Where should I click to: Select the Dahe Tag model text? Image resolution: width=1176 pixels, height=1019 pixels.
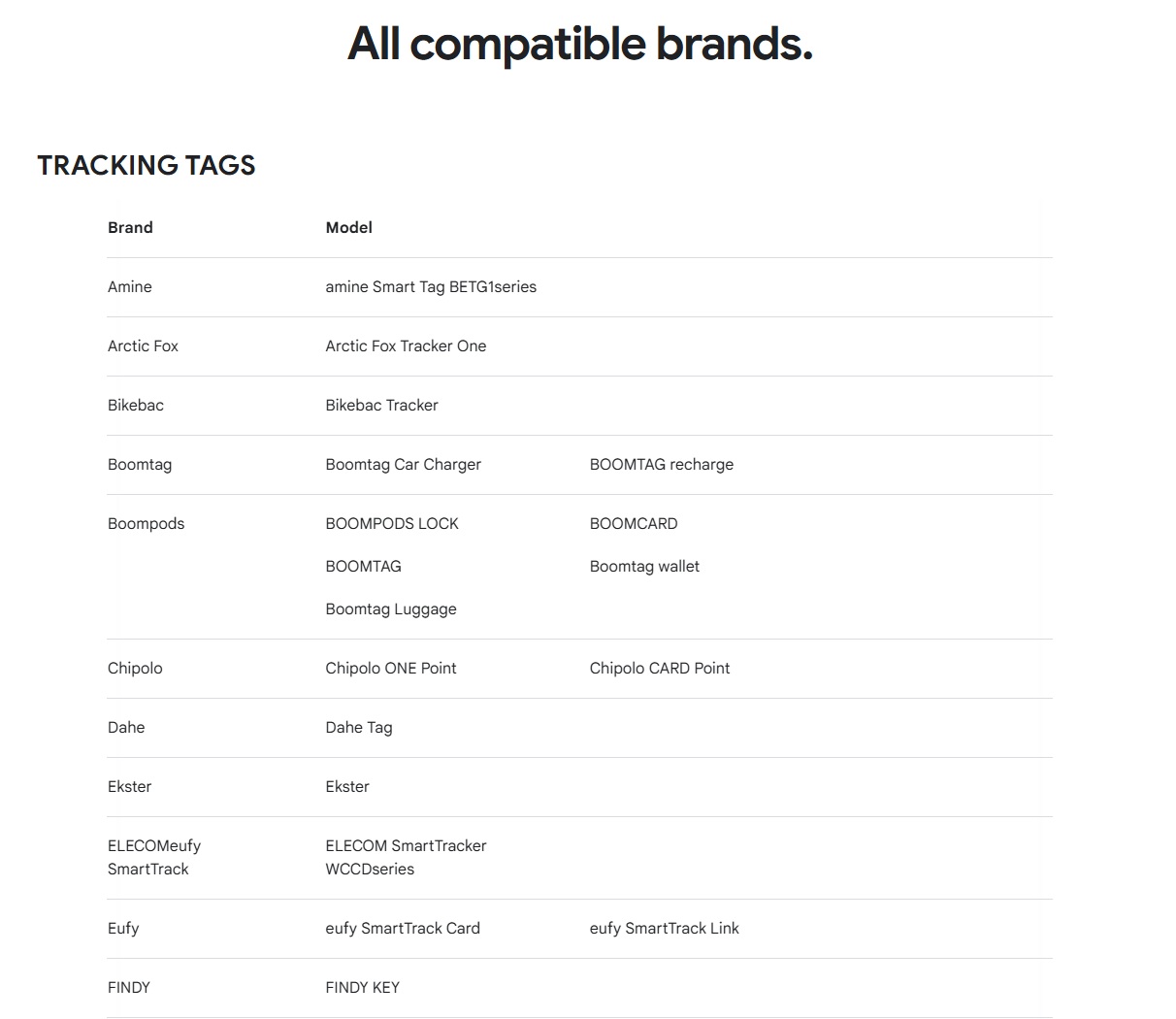click(x=359, y=727)
